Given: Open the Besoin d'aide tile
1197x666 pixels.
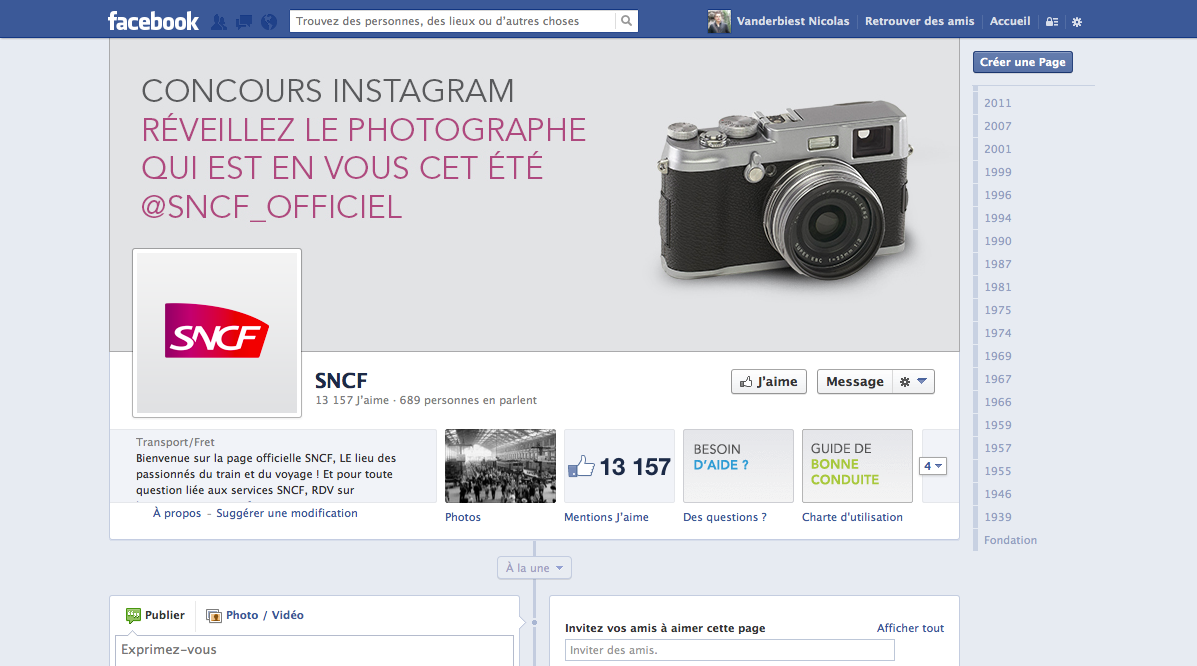Looking at the screenshot, I should tap(738, 466).
